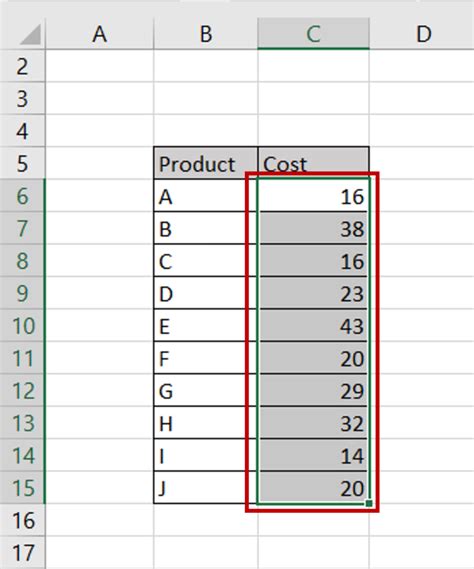This screenshot has height=569, width=474.
Task: Select row 16 header
Action: tap(23, 520)
